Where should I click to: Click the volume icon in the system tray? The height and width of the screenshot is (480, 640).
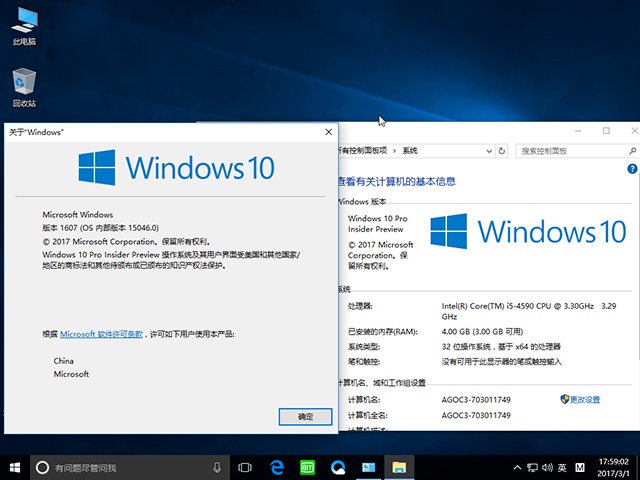(x=545, y=467)
